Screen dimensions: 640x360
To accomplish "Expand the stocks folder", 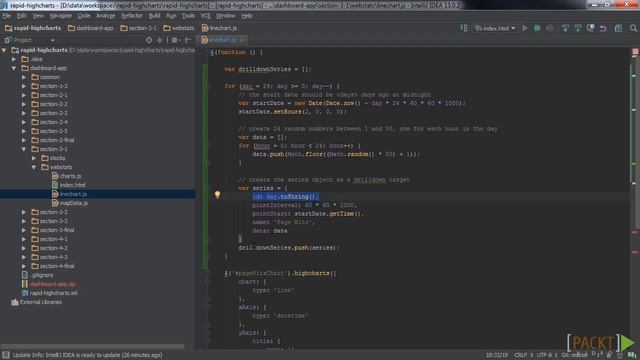I will 34,158.
